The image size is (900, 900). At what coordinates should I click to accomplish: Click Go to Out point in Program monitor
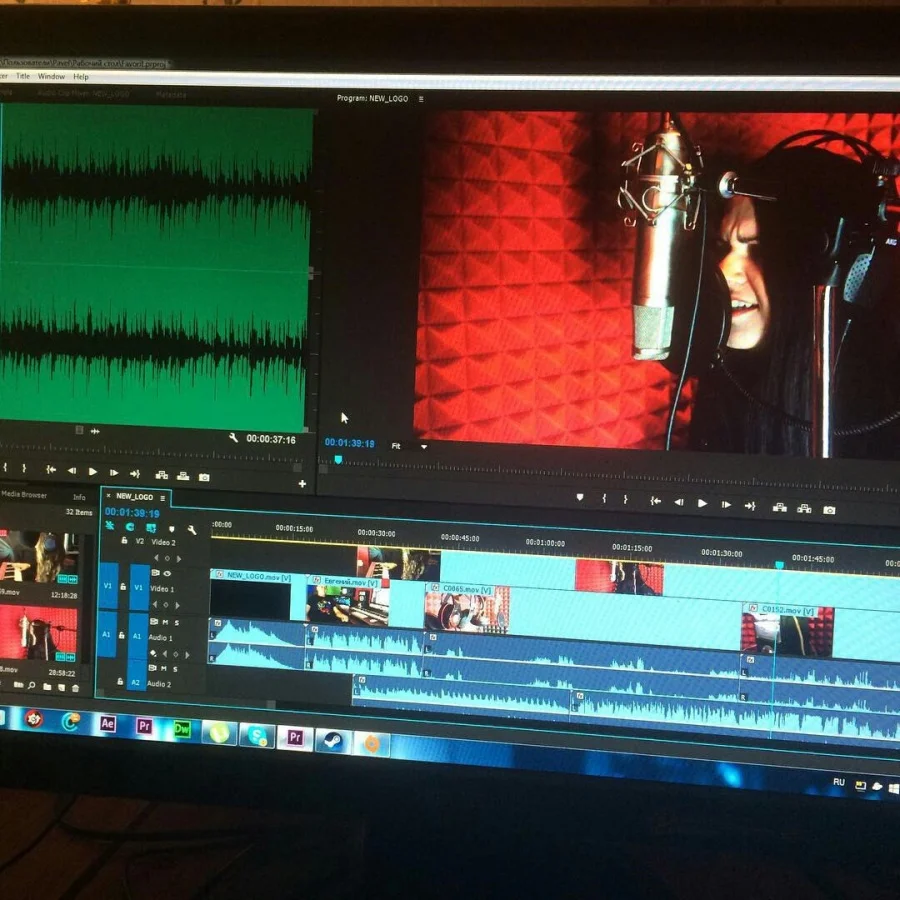click(x=749, y=505)
